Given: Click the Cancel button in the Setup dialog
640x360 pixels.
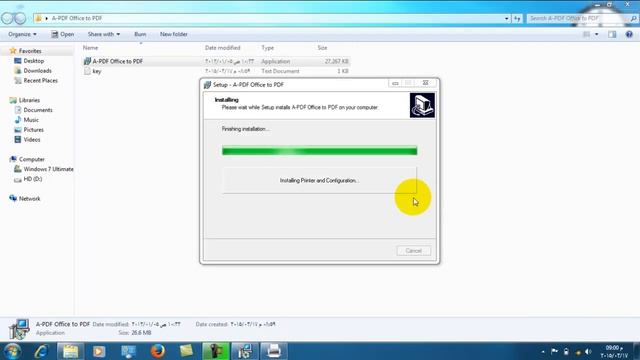Looking at the screenshot, I should [413, 251].
